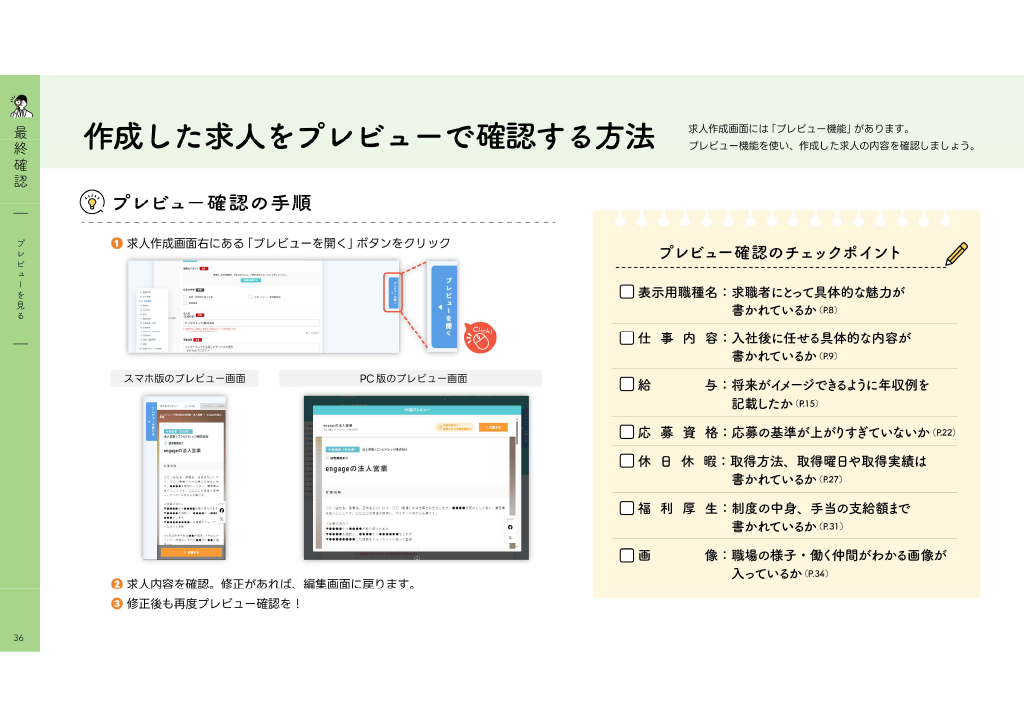Select the プレビューを見る sidebar item
1024x726 pixels.
(x=20, y=279)
